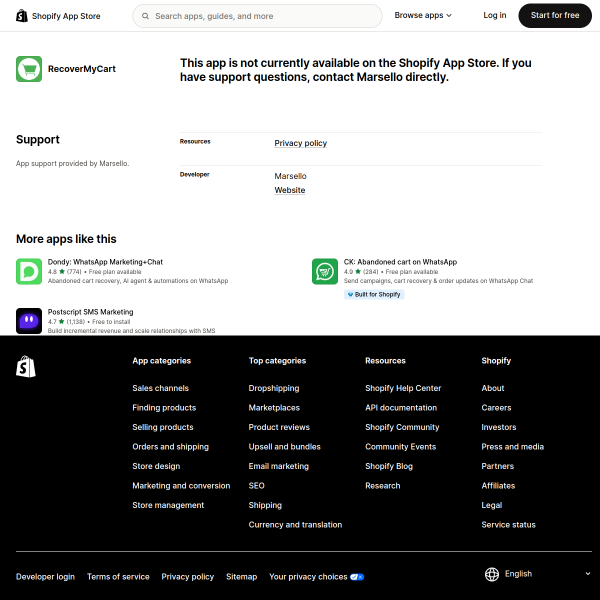Go to Store design category
Screen dimensions: 600x600
click(x=156, y=466)
